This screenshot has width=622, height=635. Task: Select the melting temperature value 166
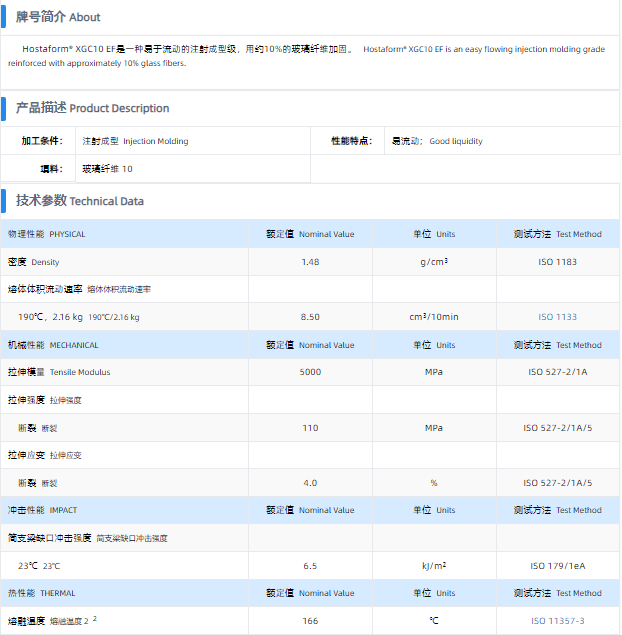tap(310, 621)
